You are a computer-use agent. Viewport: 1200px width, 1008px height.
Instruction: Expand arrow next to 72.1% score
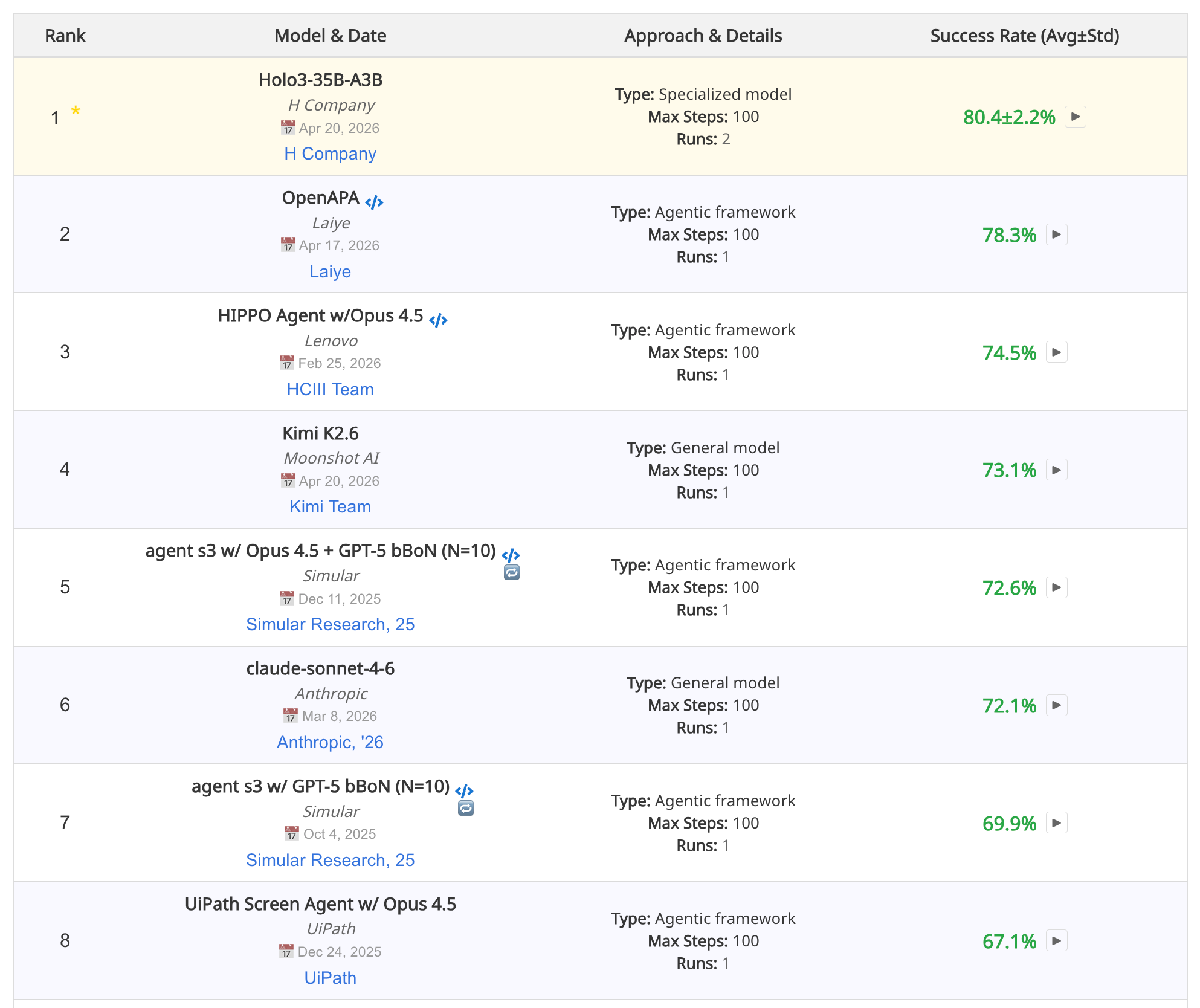1056,705
